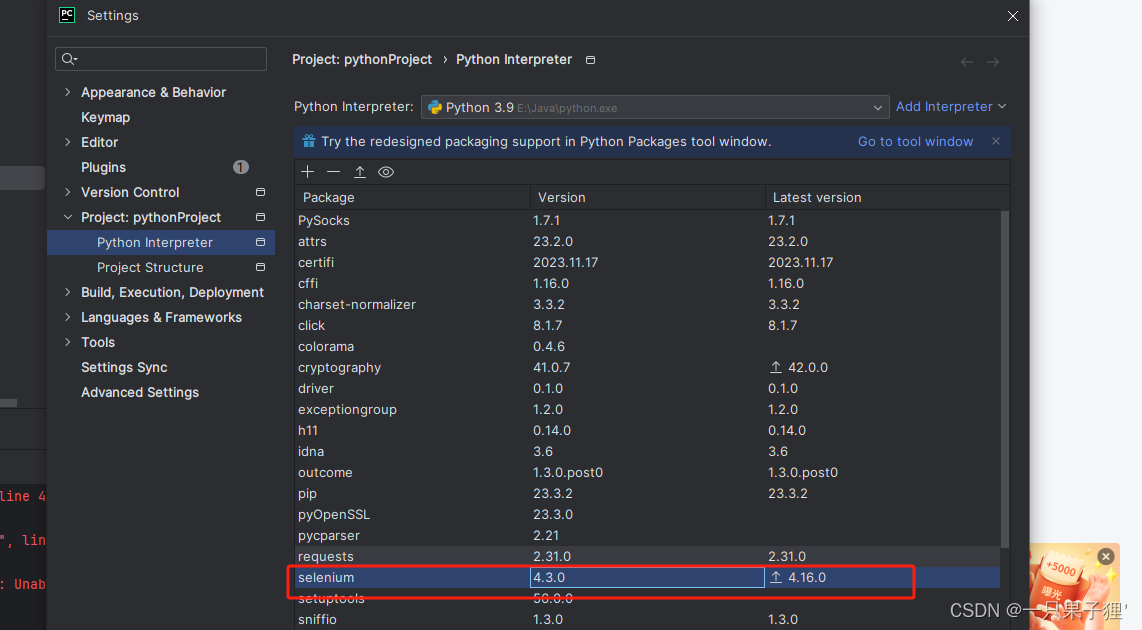Expand the Tools section

click(68, 342)
